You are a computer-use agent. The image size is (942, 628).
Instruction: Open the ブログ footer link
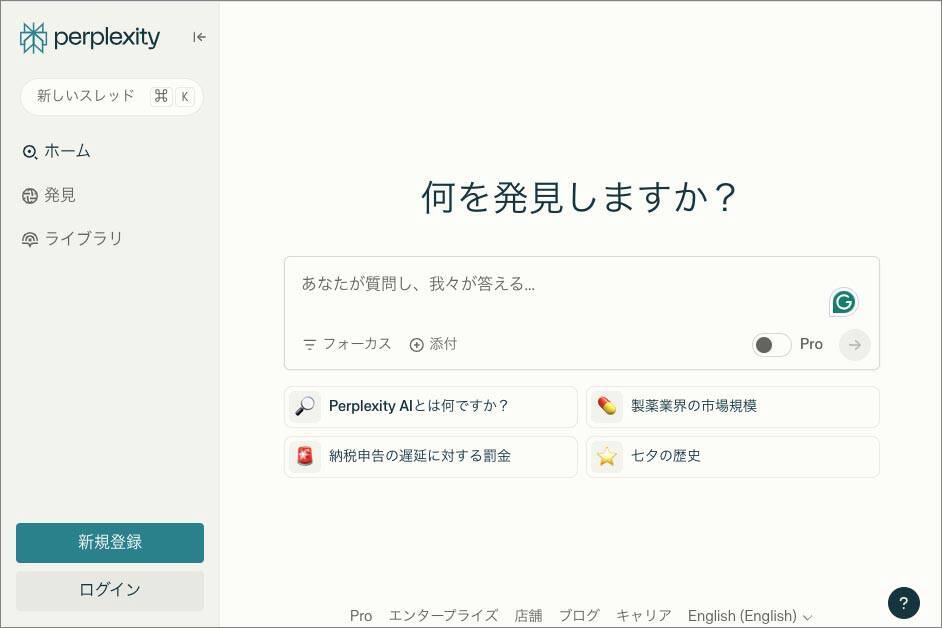pyautogui.click(x=579, y=616)
